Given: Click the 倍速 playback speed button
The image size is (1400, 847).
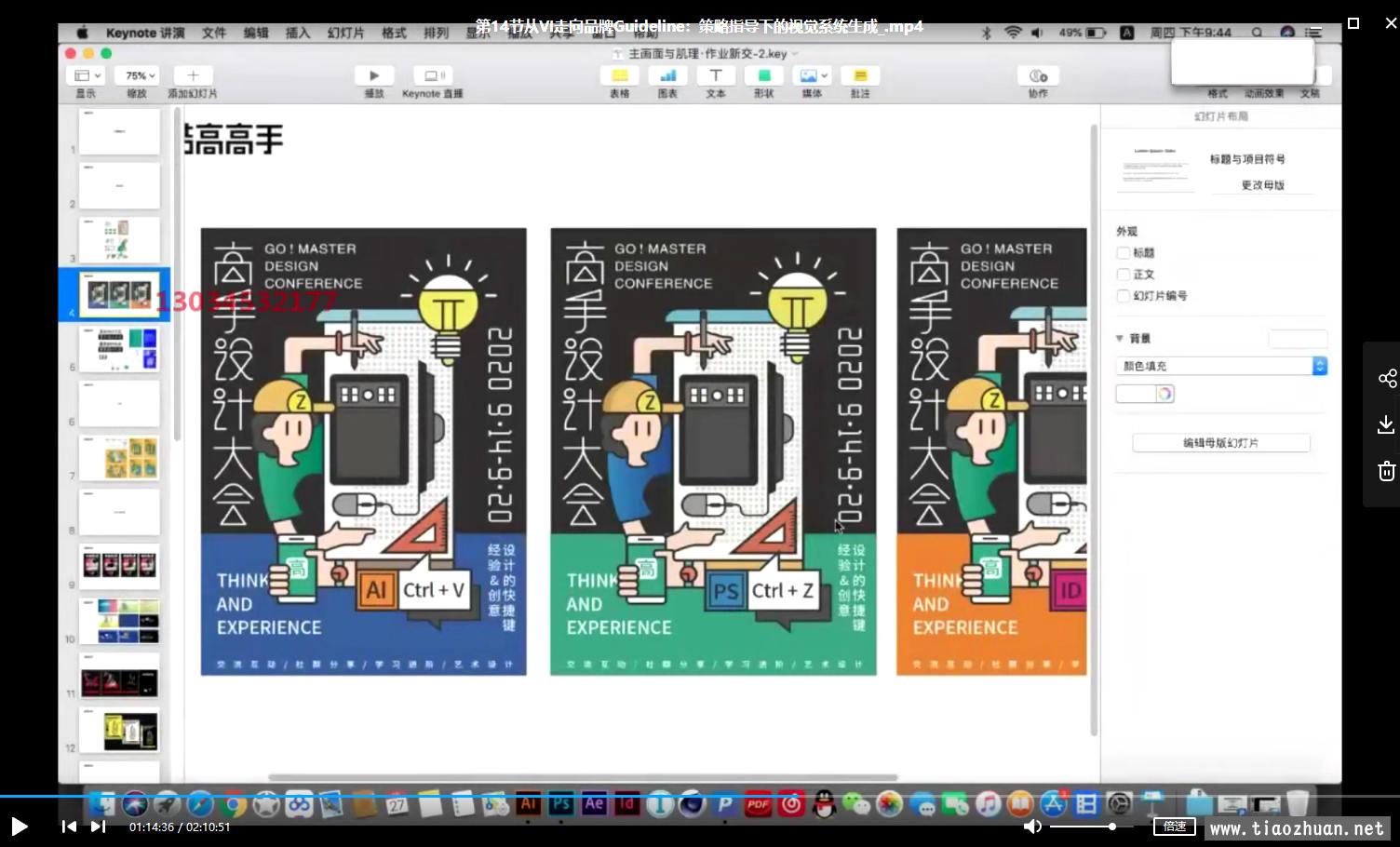Looking at the screenshot, I should click(x=1175, y=826).
